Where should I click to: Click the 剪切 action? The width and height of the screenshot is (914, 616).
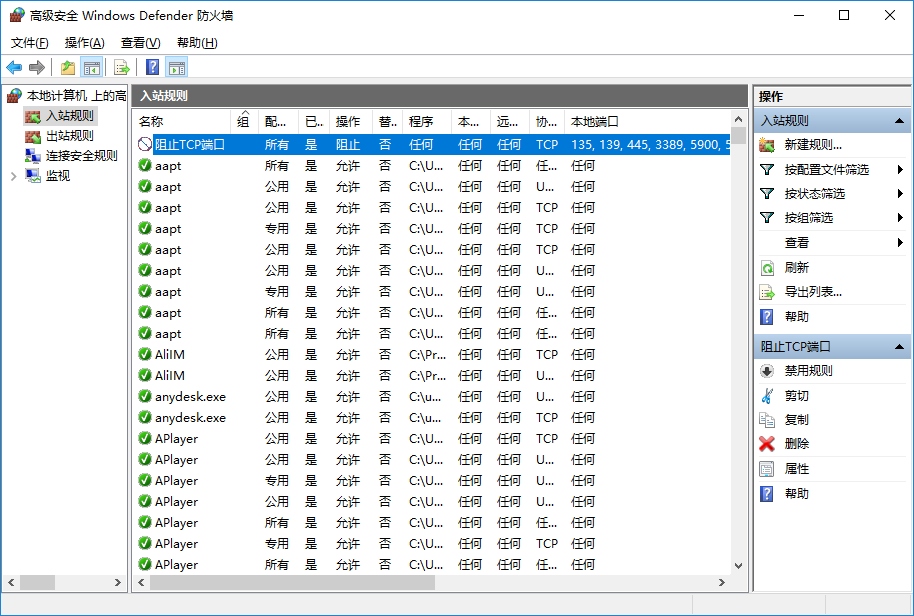[x=796, y=396]
